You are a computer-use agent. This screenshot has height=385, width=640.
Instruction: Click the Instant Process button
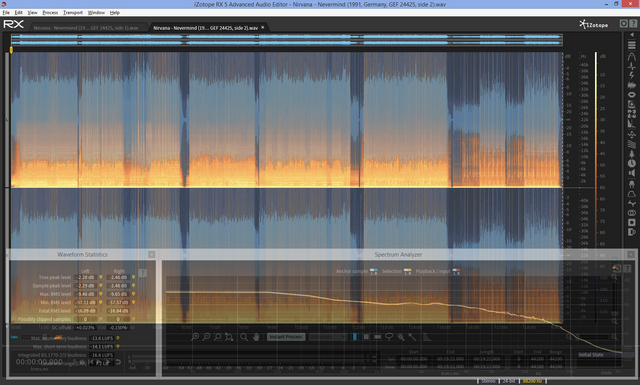pos(285,337)
